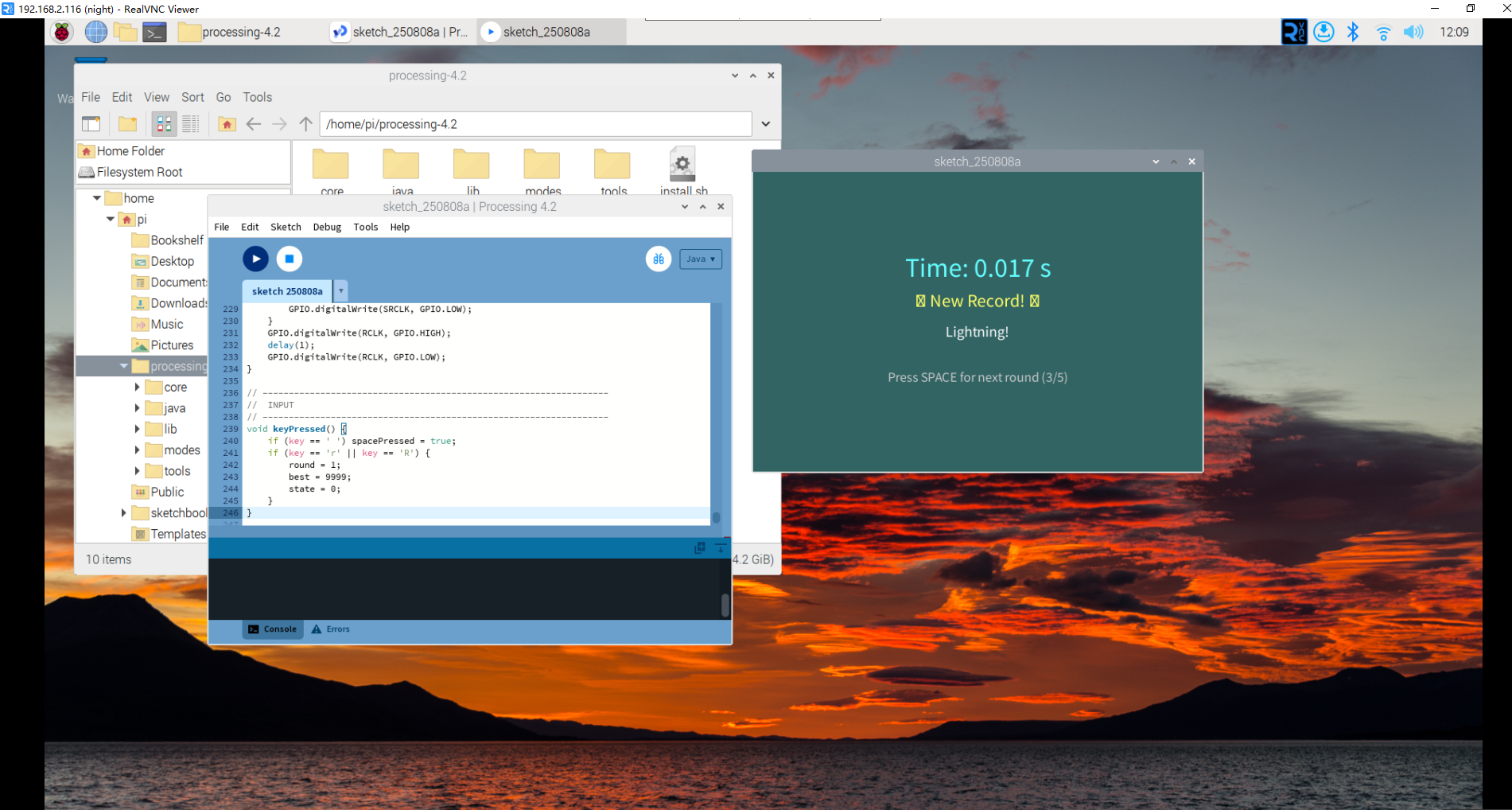Select Filesystem Root in places list
Screen dimensions: 1512x810
coord(184,172)
